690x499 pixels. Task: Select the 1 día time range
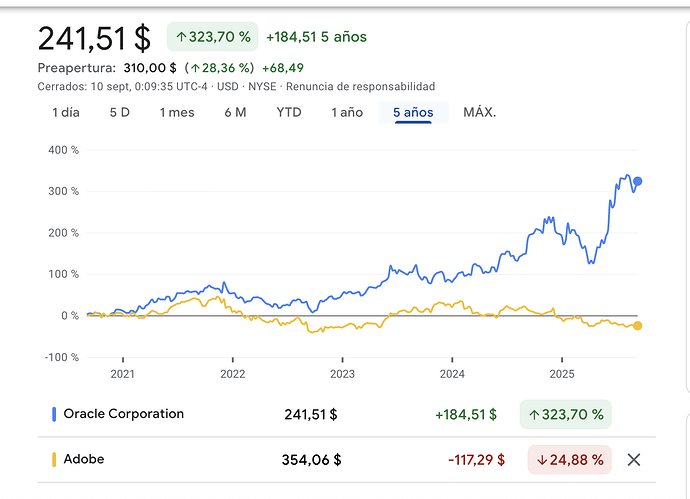(x=66, y=112)
